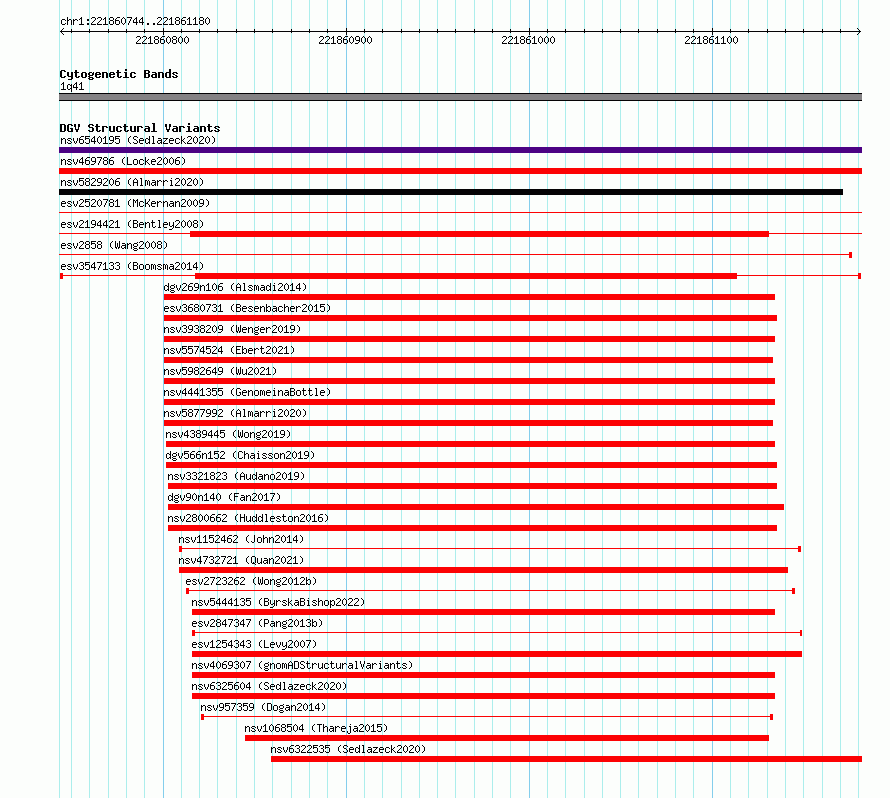The width and height of the screenshot is (890, 798).
Task: Click the DGV Structural Variants track title
Action: click(140, 128)
